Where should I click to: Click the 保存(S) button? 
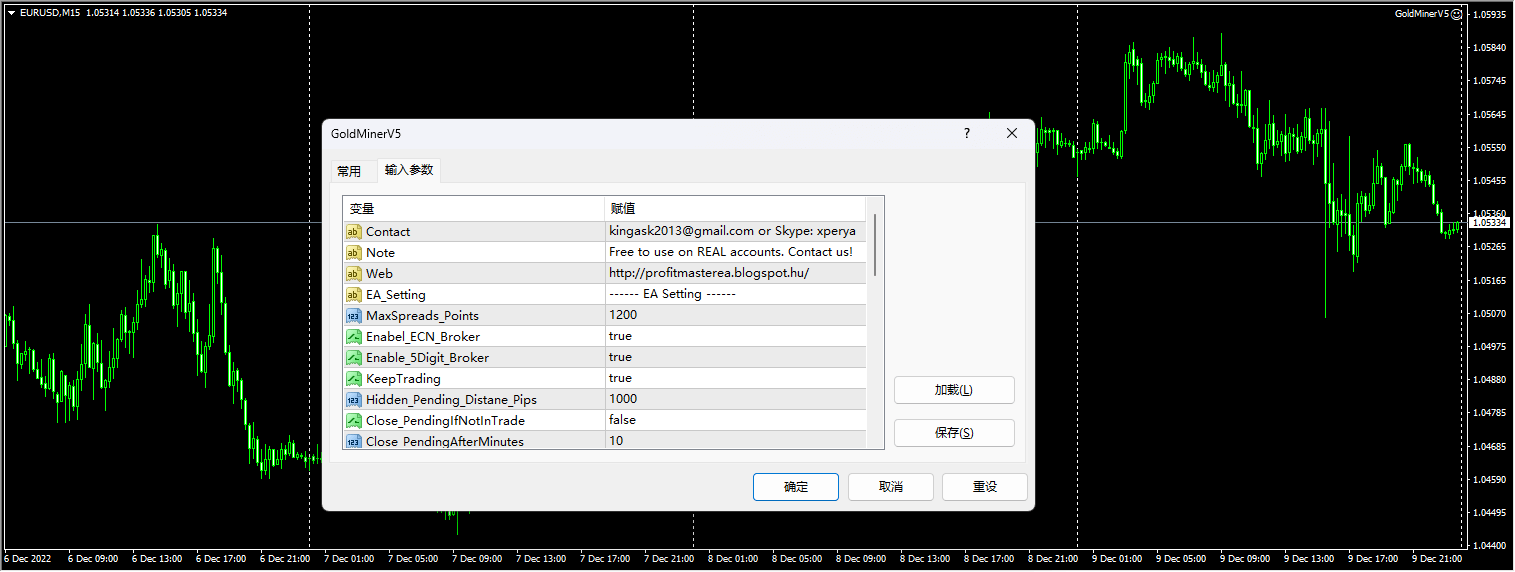click(954, 433)
